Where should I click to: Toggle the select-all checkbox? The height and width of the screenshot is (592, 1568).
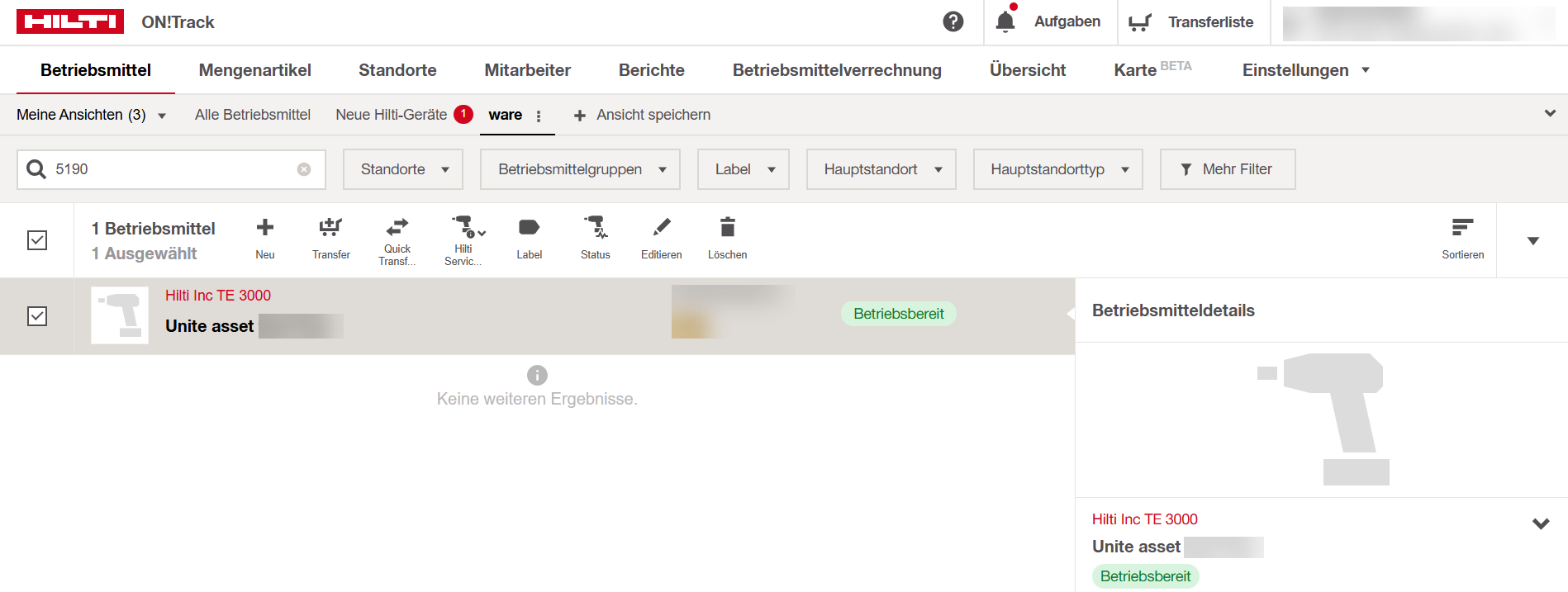click(x=37, y=240)
